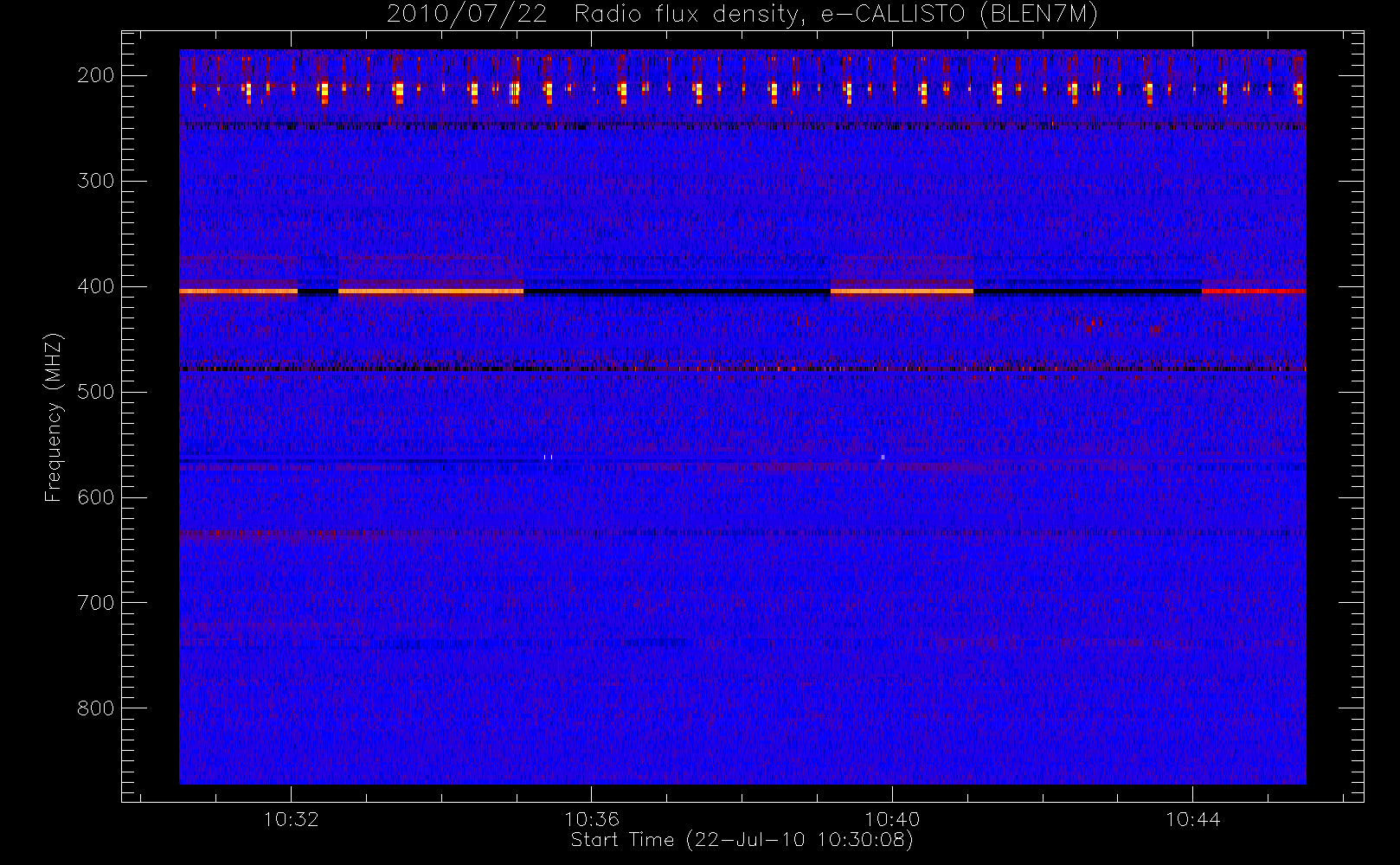Click the '500' frequency tick label
Viewport: 1400px width, 865px height.
[x=96, y=392]
